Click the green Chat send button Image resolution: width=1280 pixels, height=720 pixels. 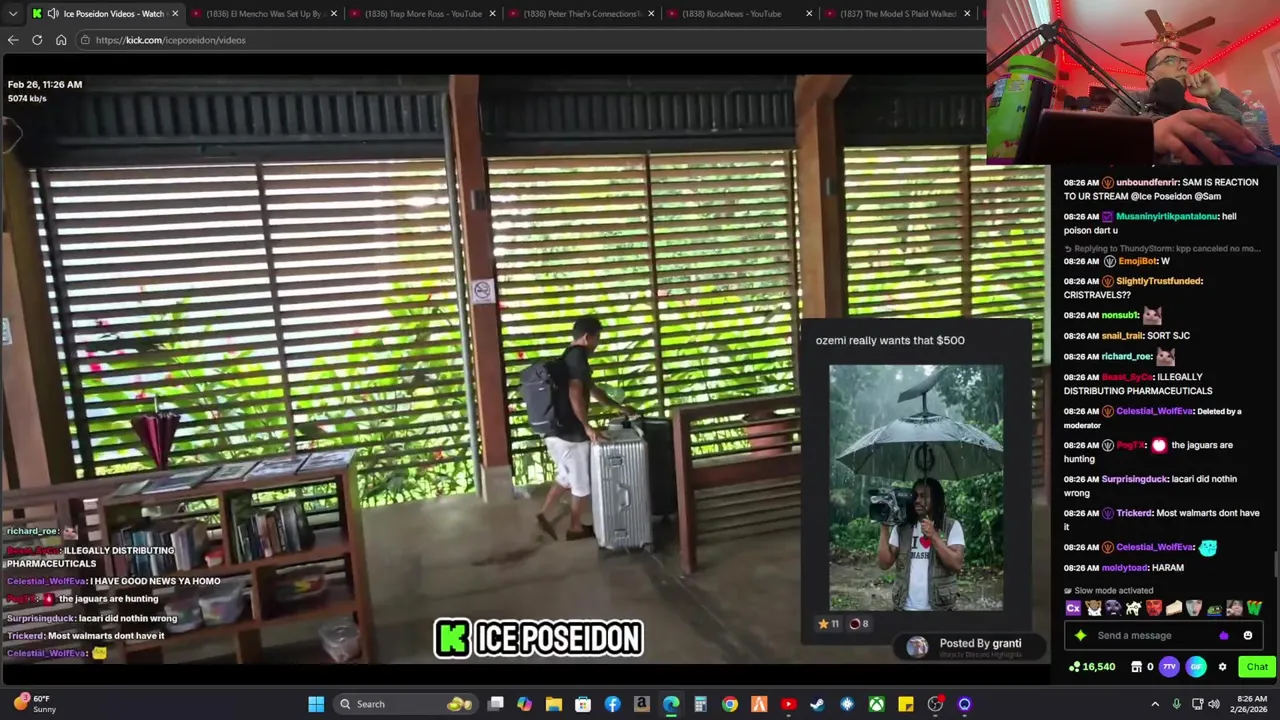(x=1257, y=667)
